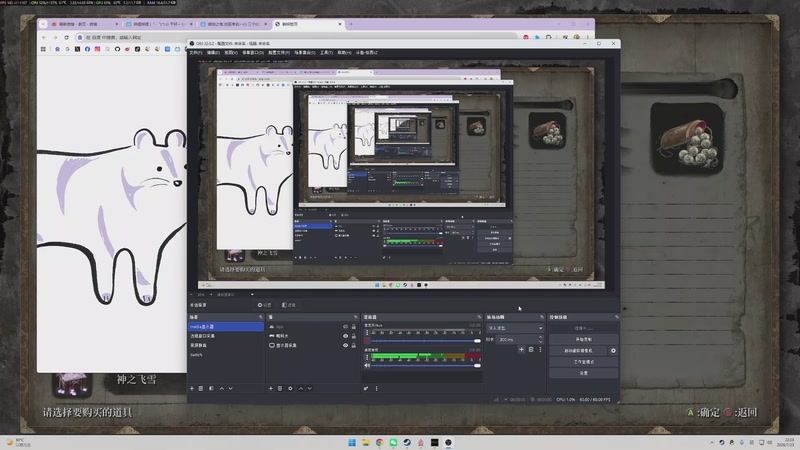Open the 停靠窗口 menu in OBS
The image size is (800, 450).
click(253, 53)
